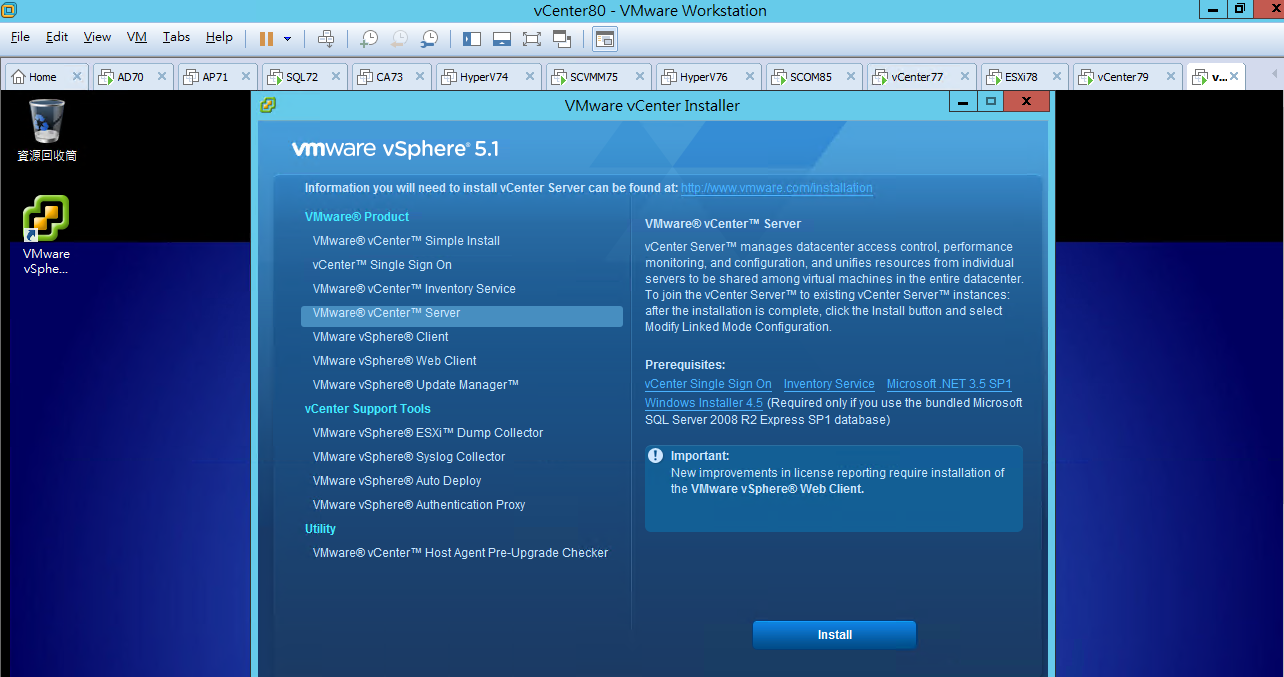Revert to snapshot toolbar icon
This screenshot has height=677, width=1284.
pos(399,39)
